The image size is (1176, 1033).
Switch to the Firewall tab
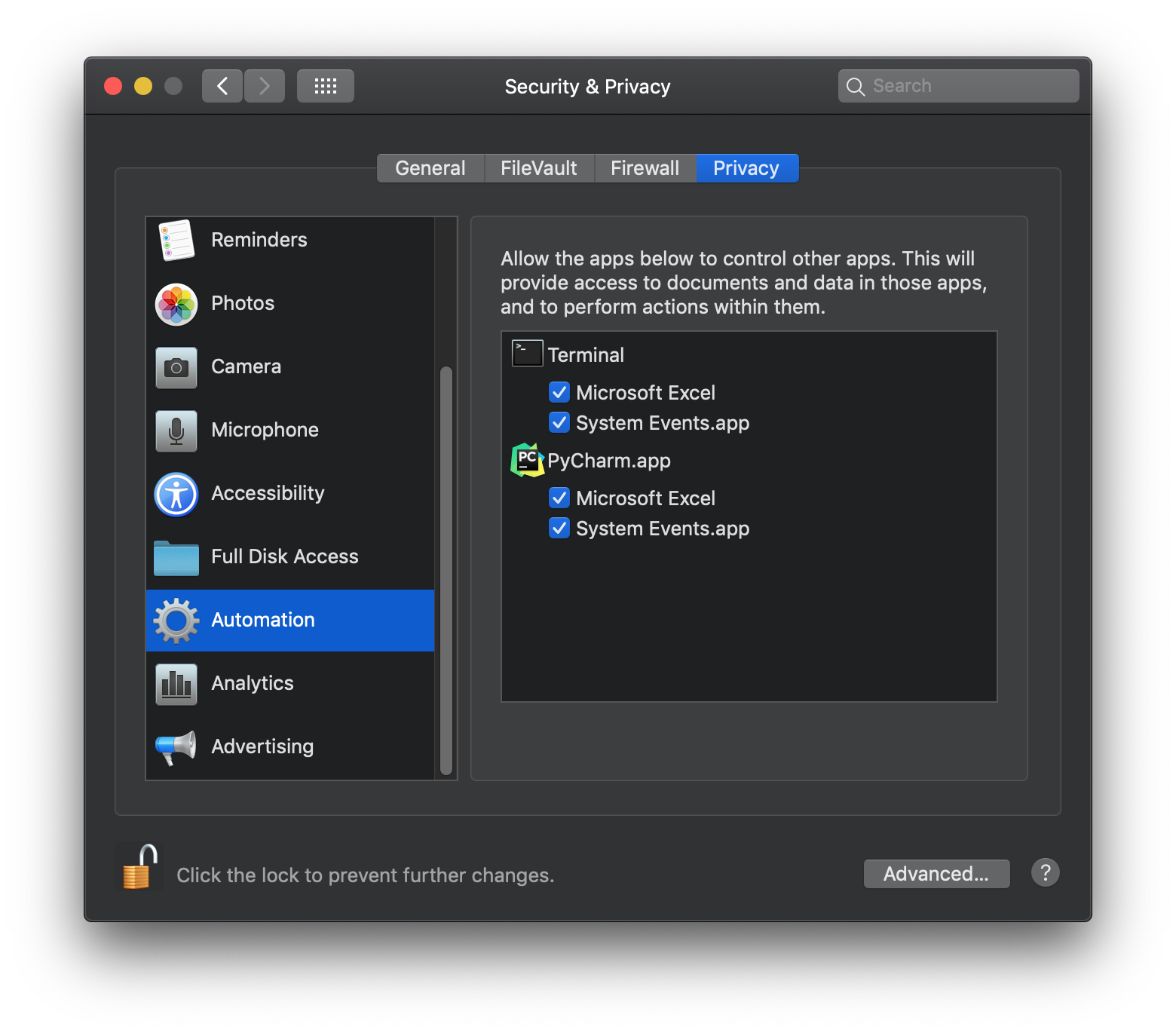[x=645, y=168]
